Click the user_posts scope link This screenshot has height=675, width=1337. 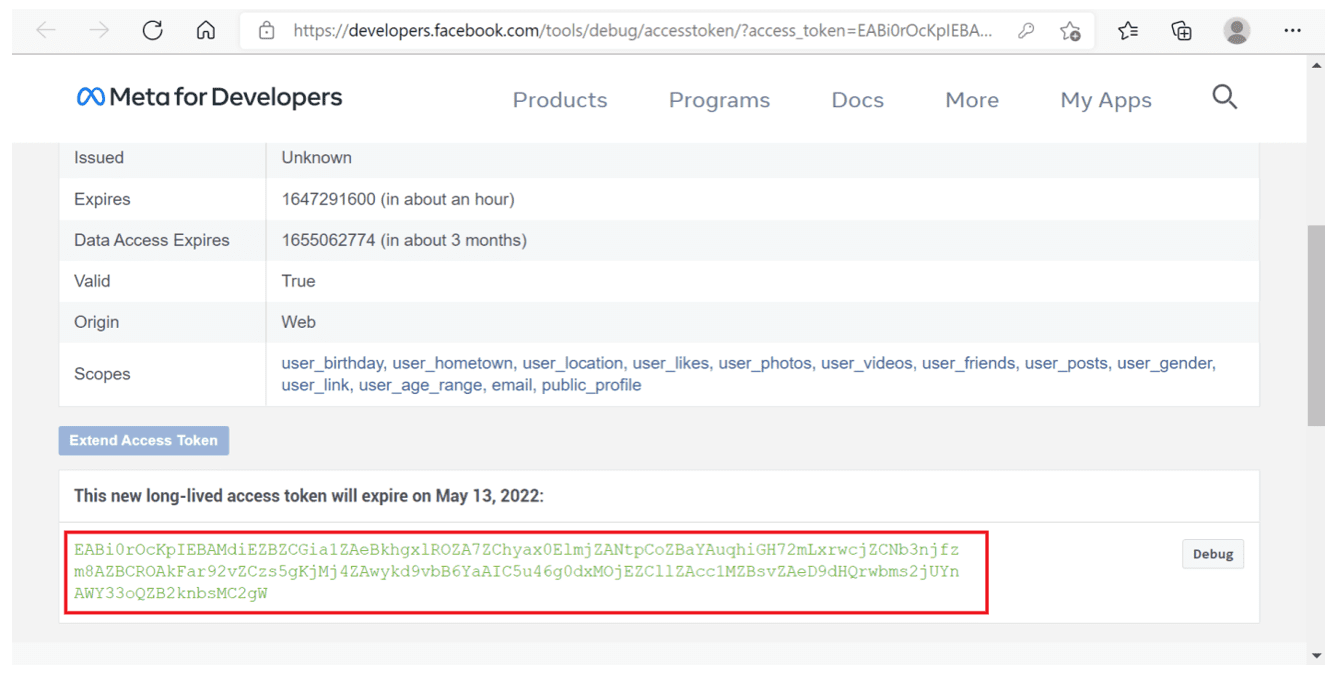[x=1066, y=363]
